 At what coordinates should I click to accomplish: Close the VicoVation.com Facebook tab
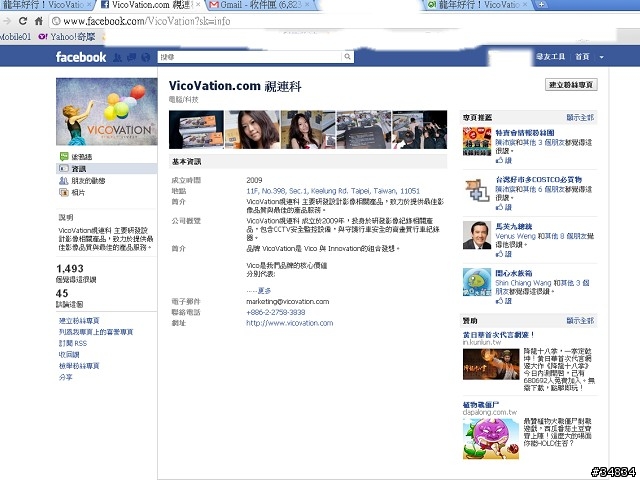(x=198, y=4)
